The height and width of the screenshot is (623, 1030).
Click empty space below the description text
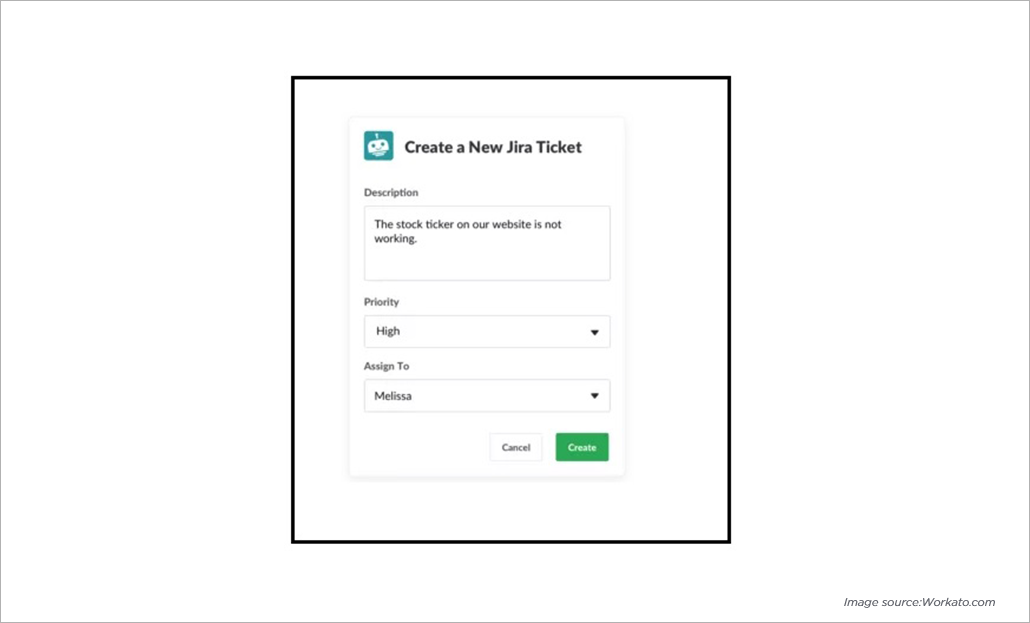coord(487,264)
